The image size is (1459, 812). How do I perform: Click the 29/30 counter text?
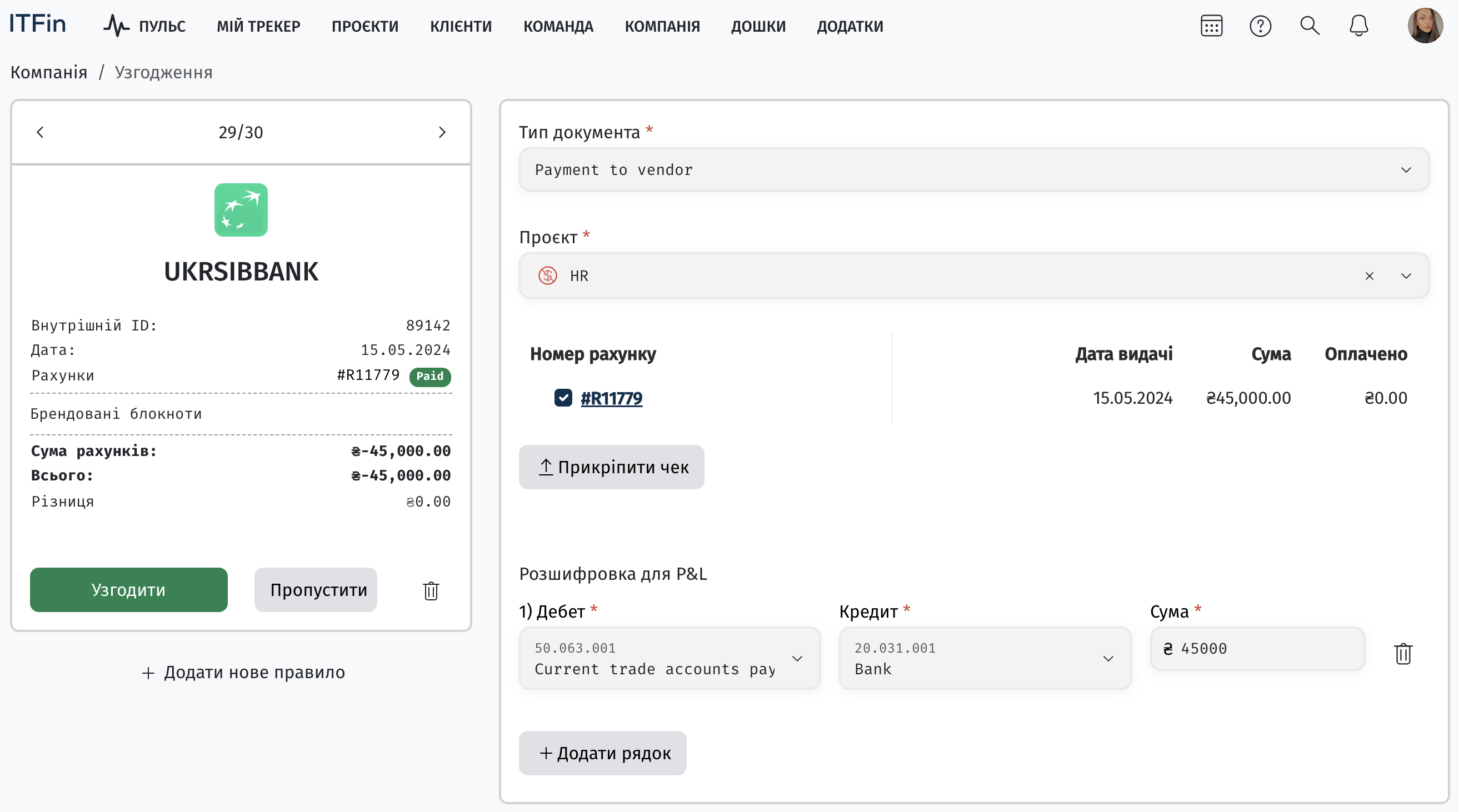(241, 133)
